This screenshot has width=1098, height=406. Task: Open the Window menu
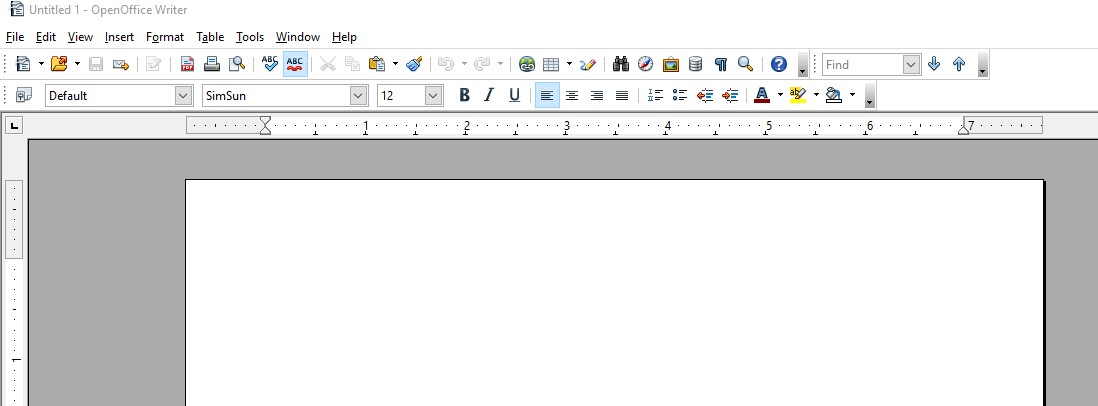tap(298, 37)
